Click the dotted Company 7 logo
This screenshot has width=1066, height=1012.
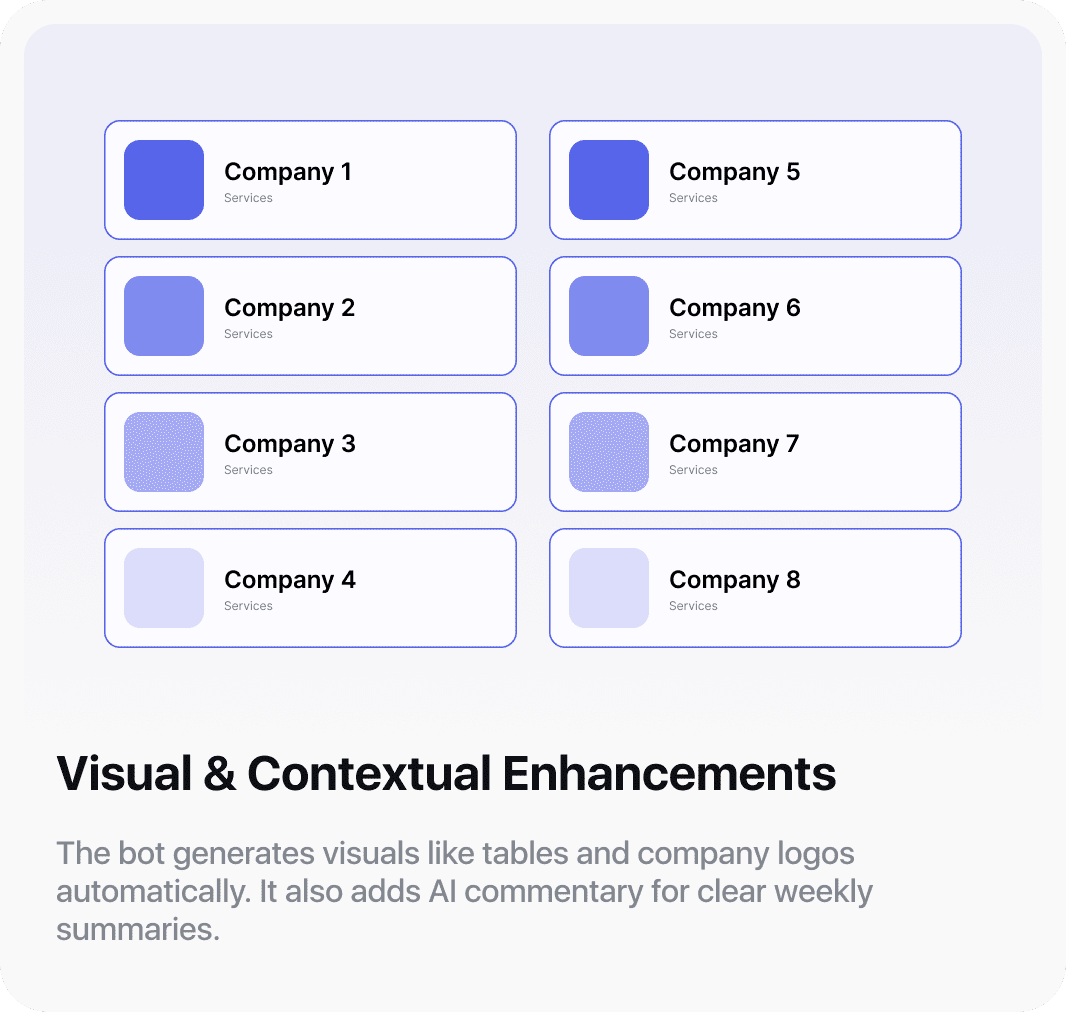(x=609, y=452)
